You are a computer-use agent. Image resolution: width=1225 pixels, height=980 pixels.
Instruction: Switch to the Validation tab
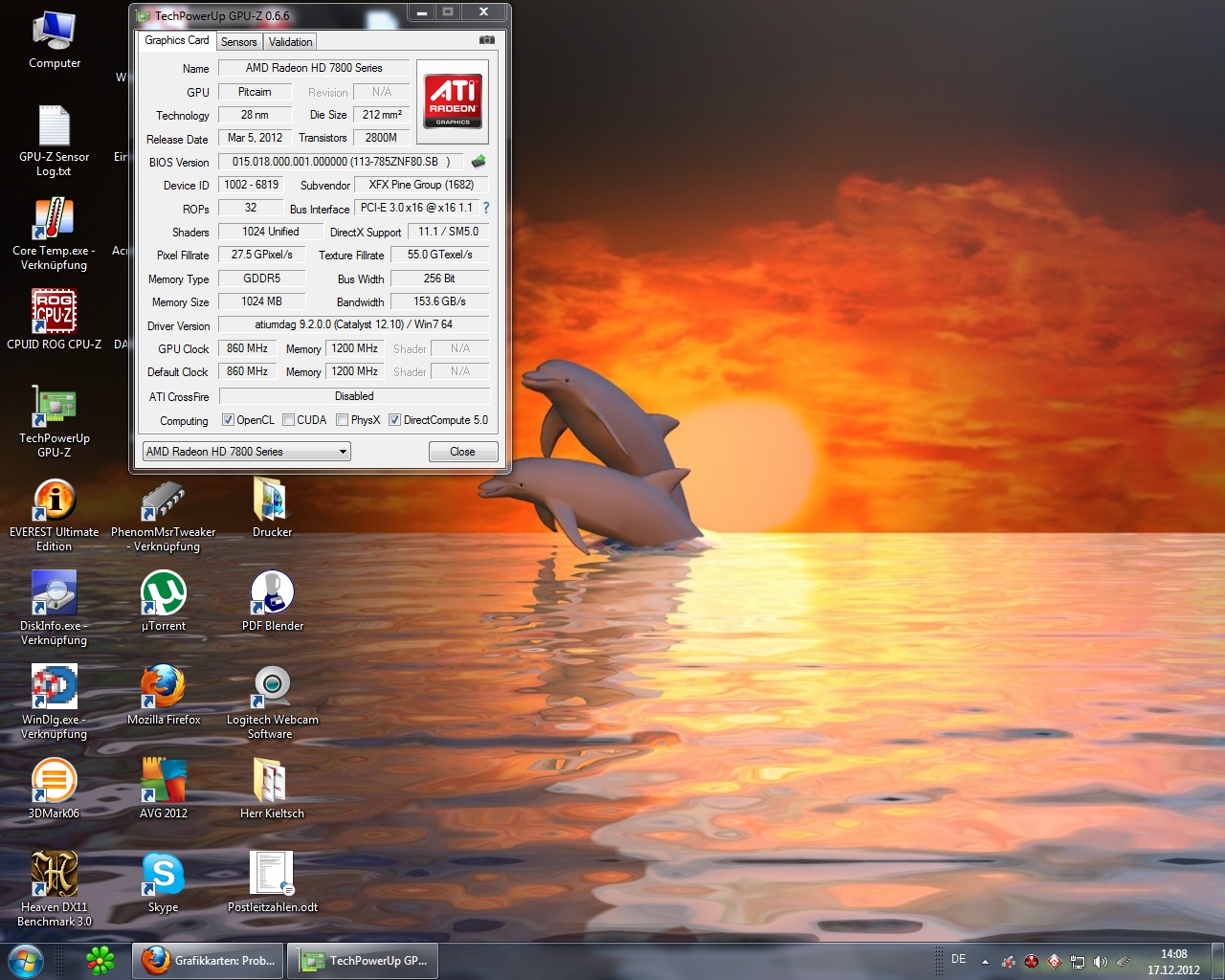coord(290,42)
